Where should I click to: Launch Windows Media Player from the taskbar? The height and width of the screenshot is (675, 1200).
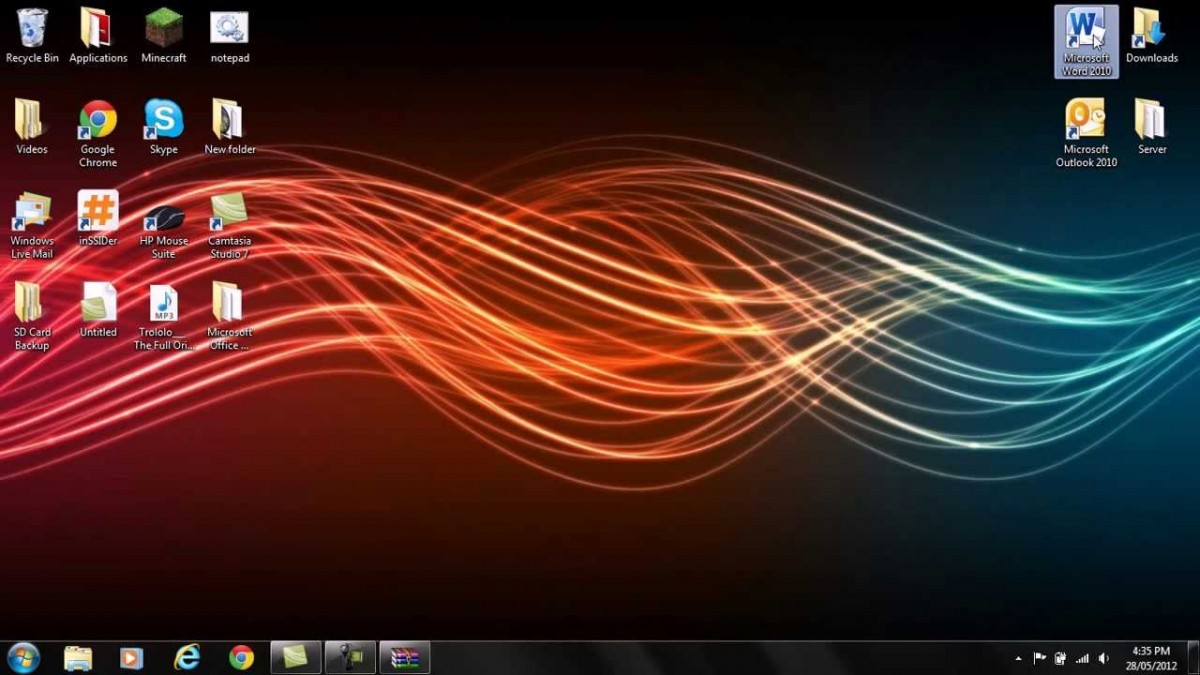pyautogui.click(x=131, y=657)
